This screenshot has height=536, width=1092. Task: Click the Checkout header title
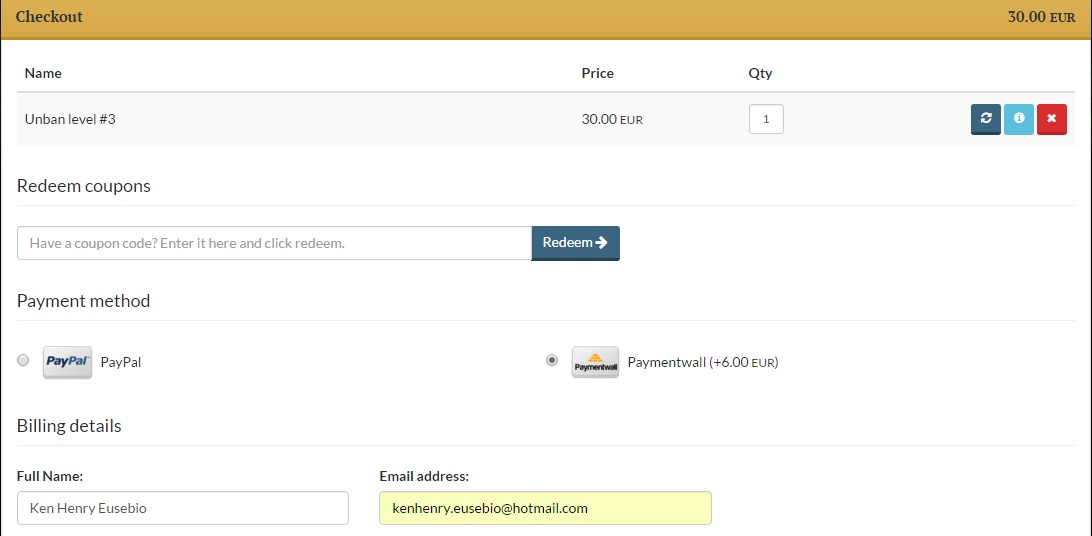click(49, 17)
